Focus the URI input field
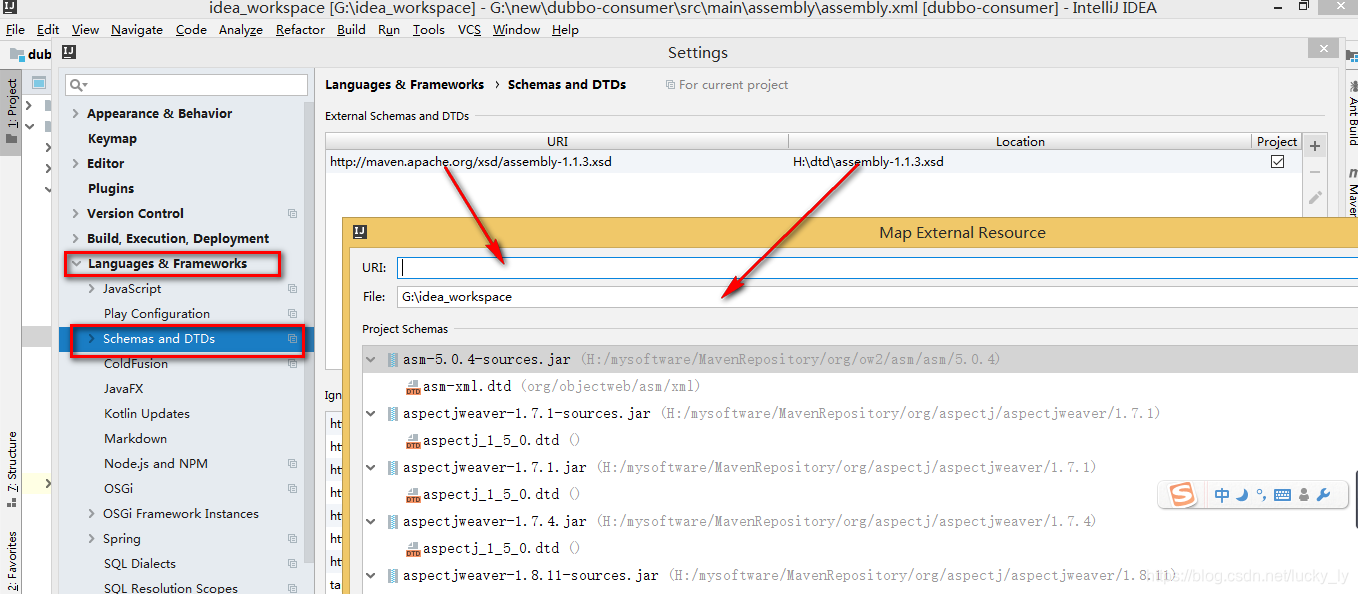 (877, 268)
